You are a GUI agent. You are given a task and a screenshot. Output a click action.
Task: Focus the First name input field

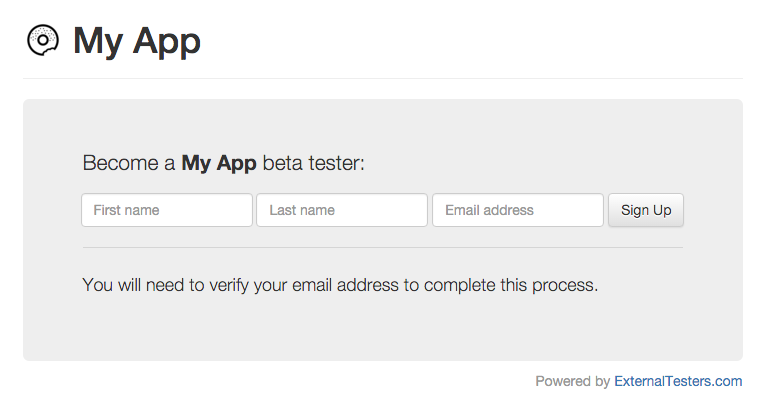click(x=167, y=210)
